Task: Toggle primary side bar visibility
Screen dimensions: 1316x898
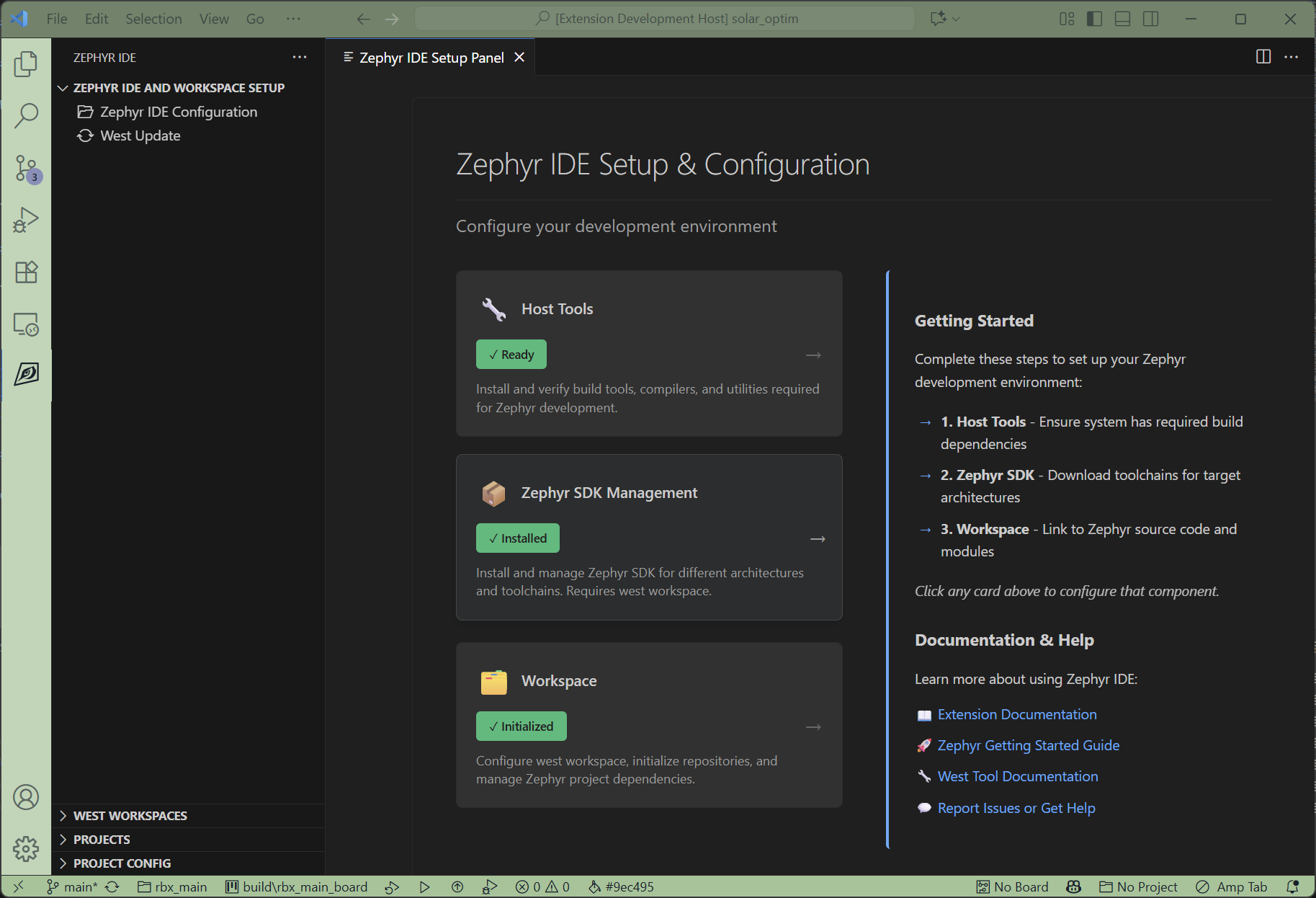Action: coord(1094,19)
